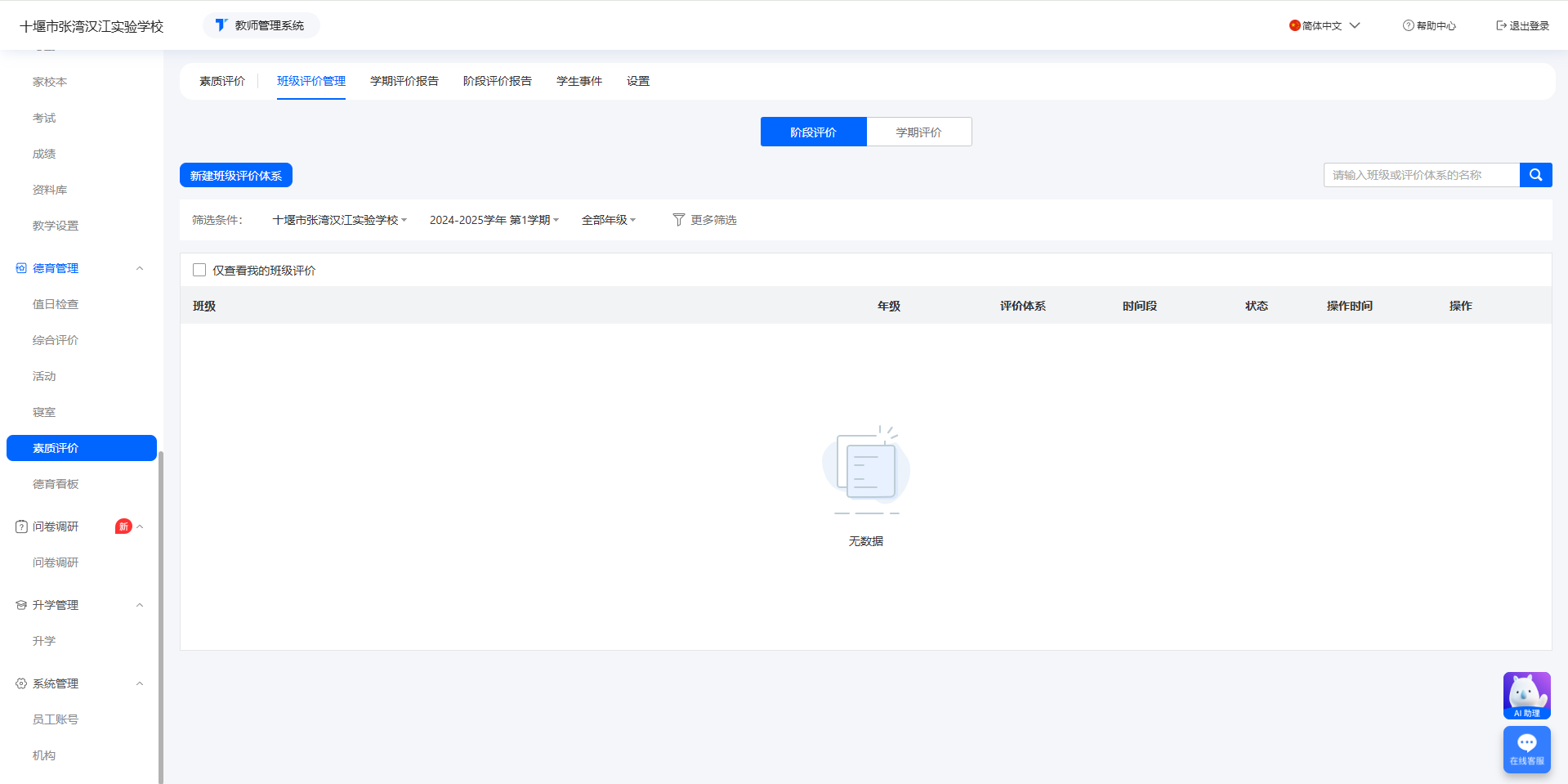Screen dimensions: 1568x784
Task: Open the 在线客服 chat icon
Action: click(1526, 749)
